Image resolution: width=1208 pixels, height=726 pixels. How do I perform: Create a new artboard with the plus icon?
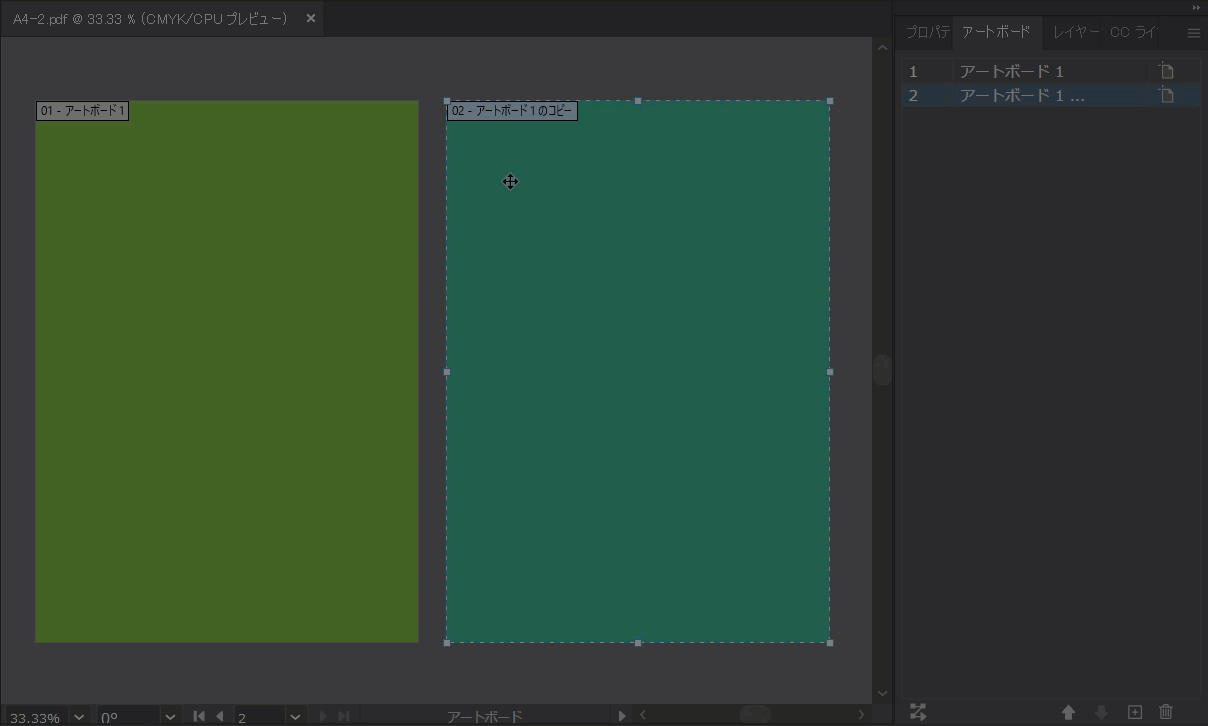coord(1134,712)
